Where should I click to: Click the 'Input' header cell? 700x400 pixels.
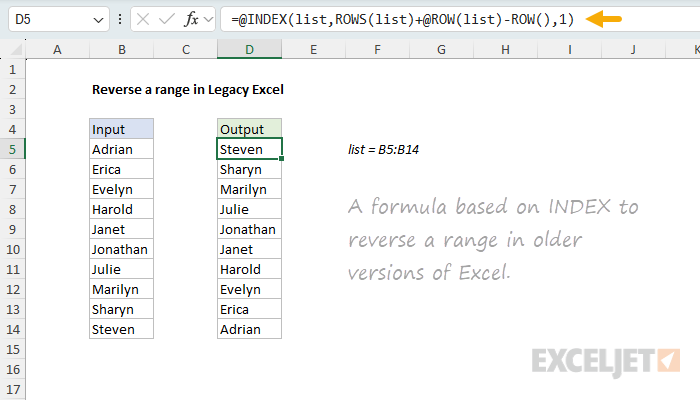point(121,129)
